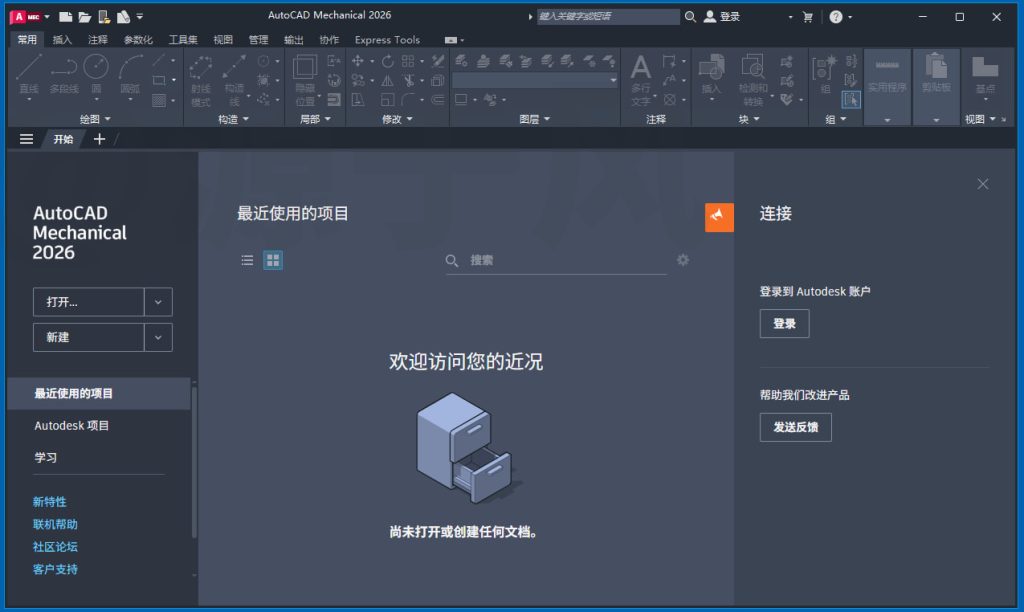
Task: Open the 注释 ribbon tab
Action: [x=98, y=40]
